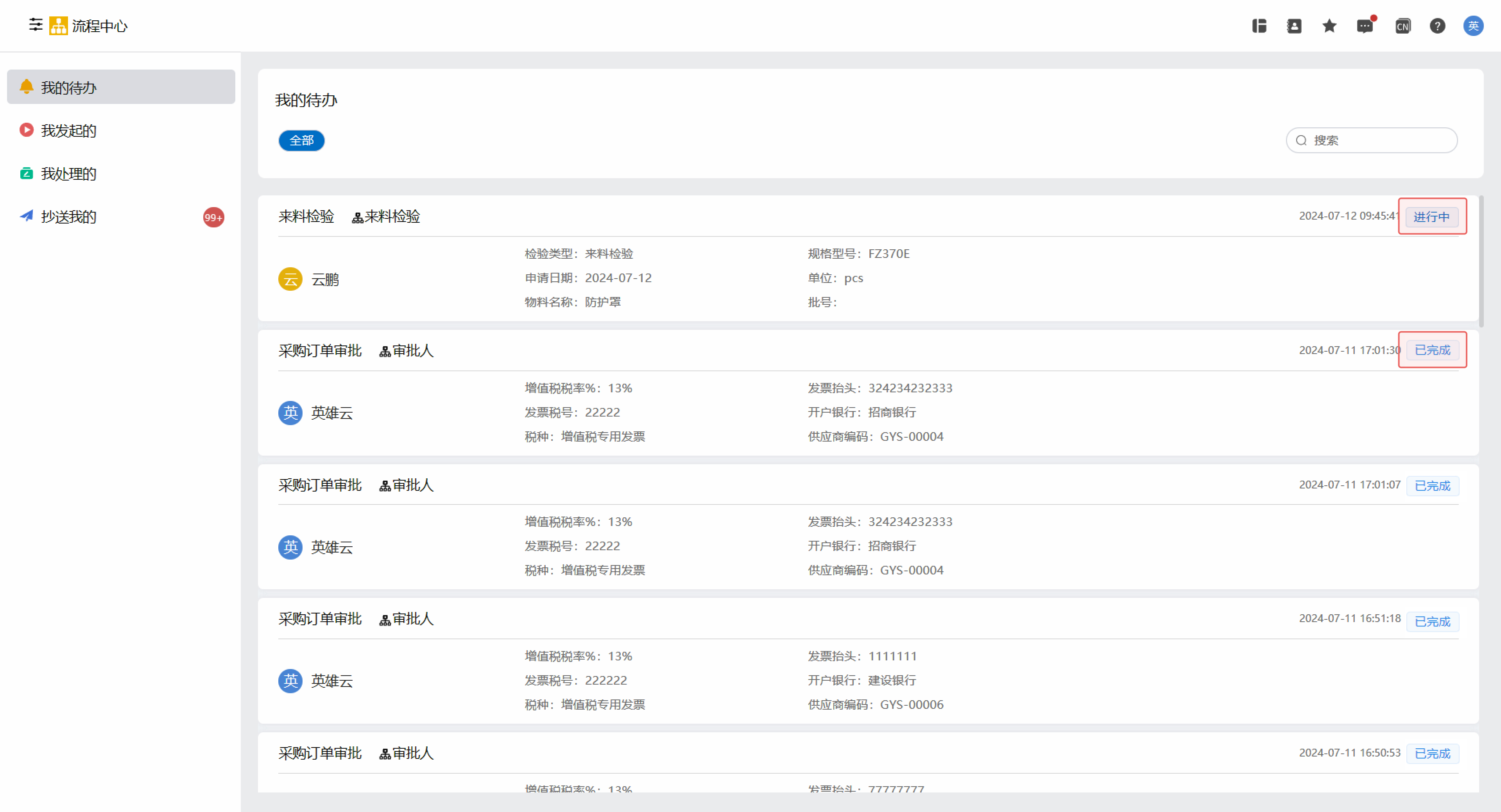
Task: Click the 流程中心 title text
Action: point(100,26)
